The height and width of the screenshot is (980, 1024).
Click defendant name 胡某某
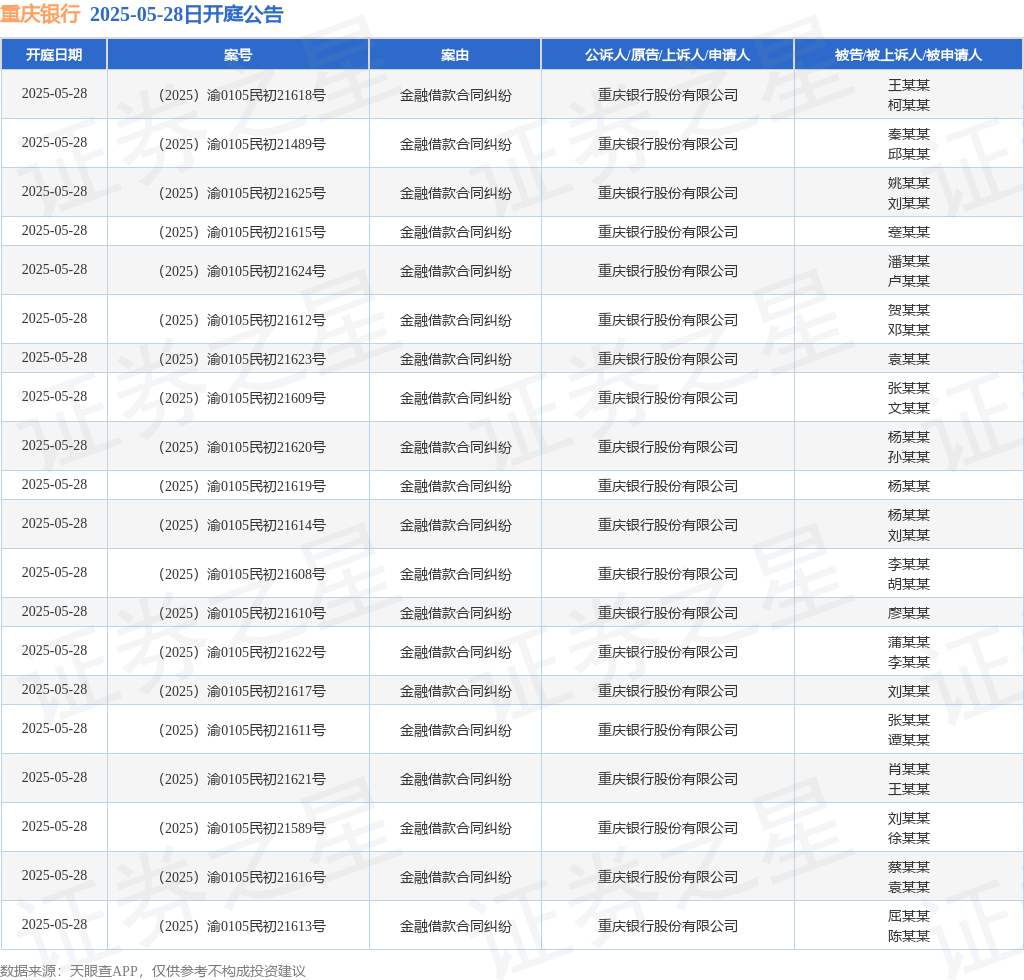(908, 584)
